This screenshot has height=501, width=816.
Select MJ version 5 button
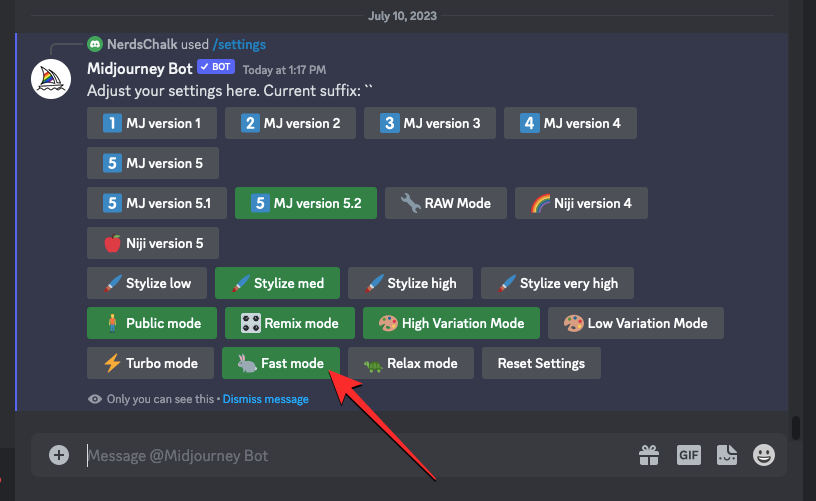[152, 163]
